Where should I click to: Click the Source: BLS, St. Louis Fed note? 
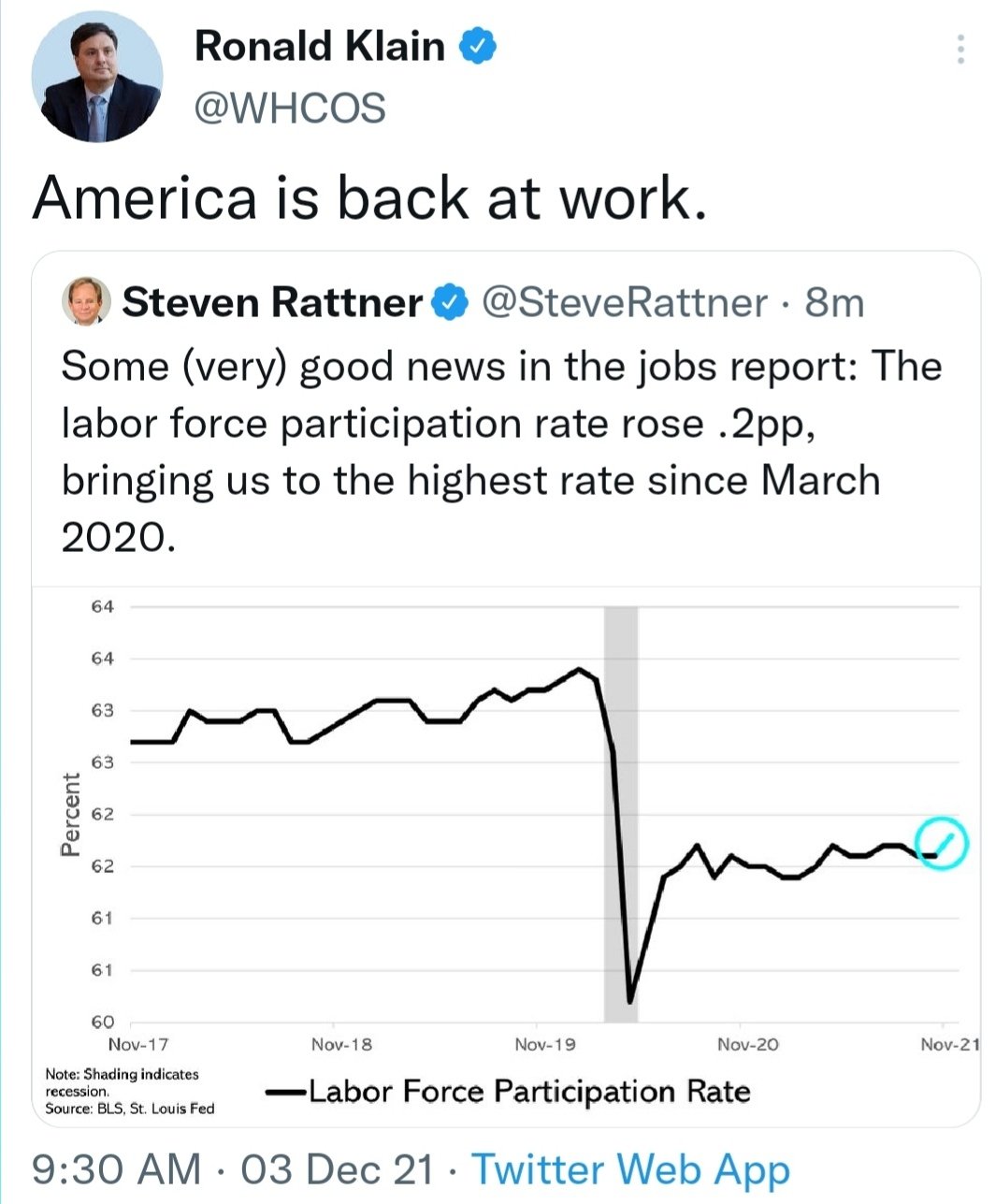[130, 1109]
